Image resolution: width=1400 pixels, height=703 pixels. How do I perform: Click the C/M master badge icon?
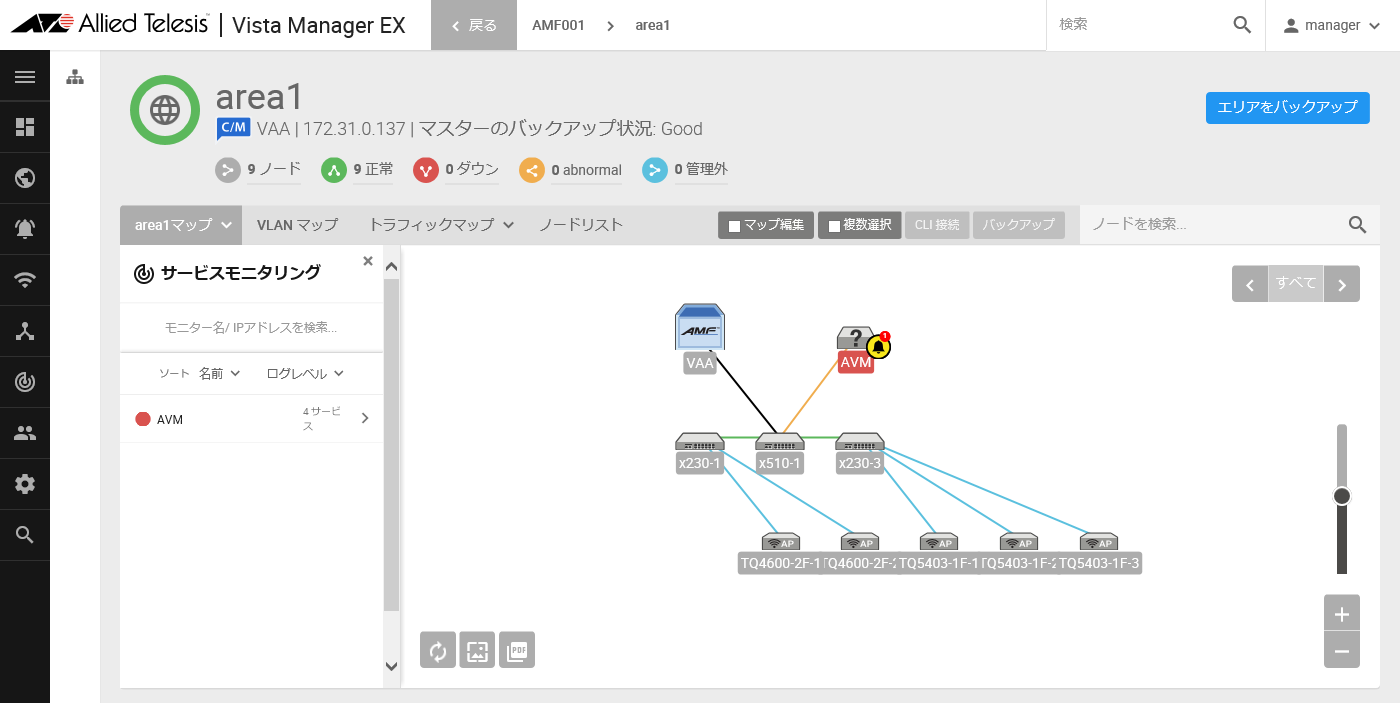(x=233, y=128)
